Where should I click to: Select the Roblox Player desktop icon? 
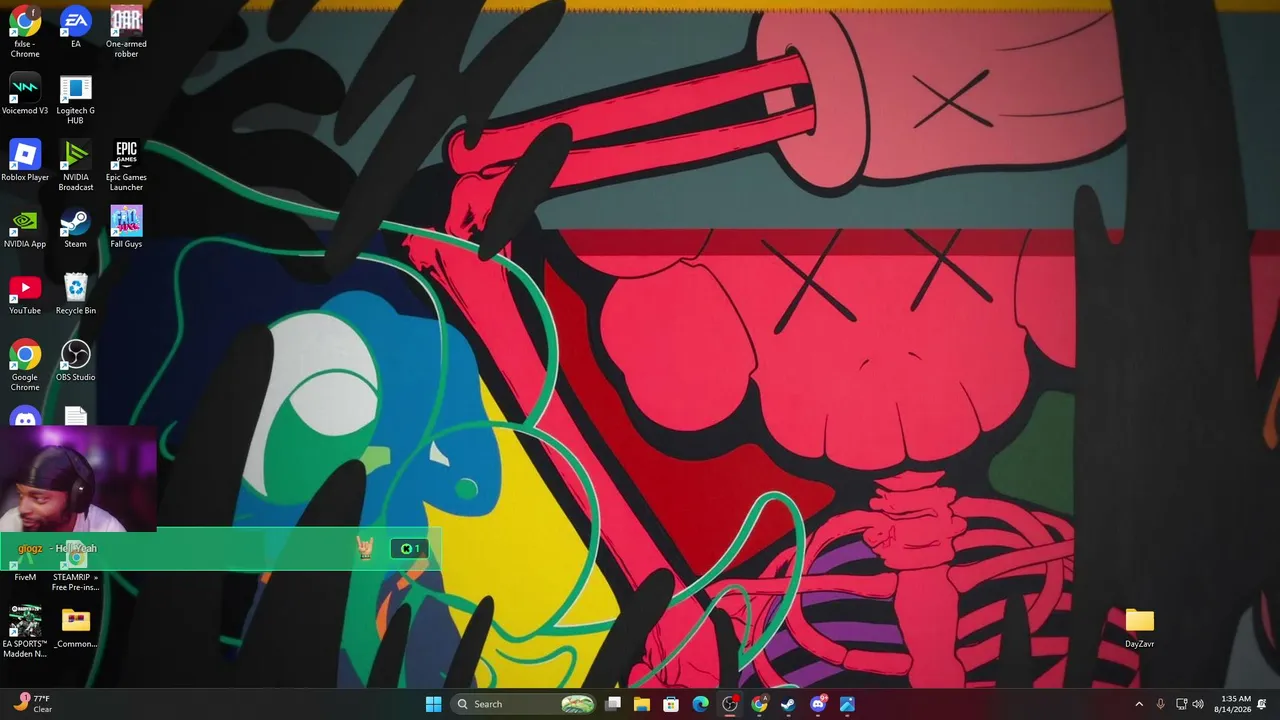tap(25, 161)
